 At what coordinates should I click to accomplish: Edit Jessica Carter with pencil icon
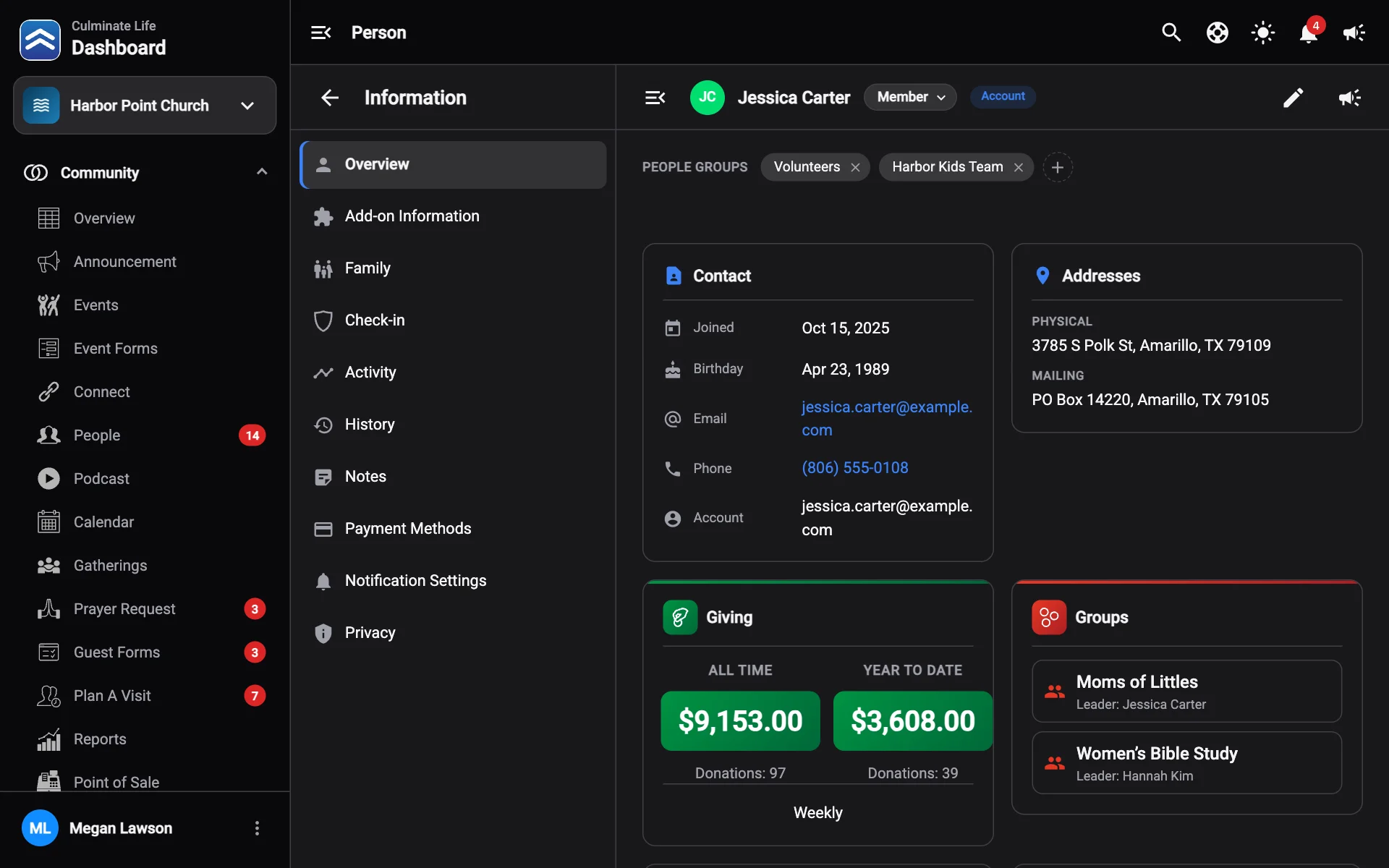coord(1294,98)
